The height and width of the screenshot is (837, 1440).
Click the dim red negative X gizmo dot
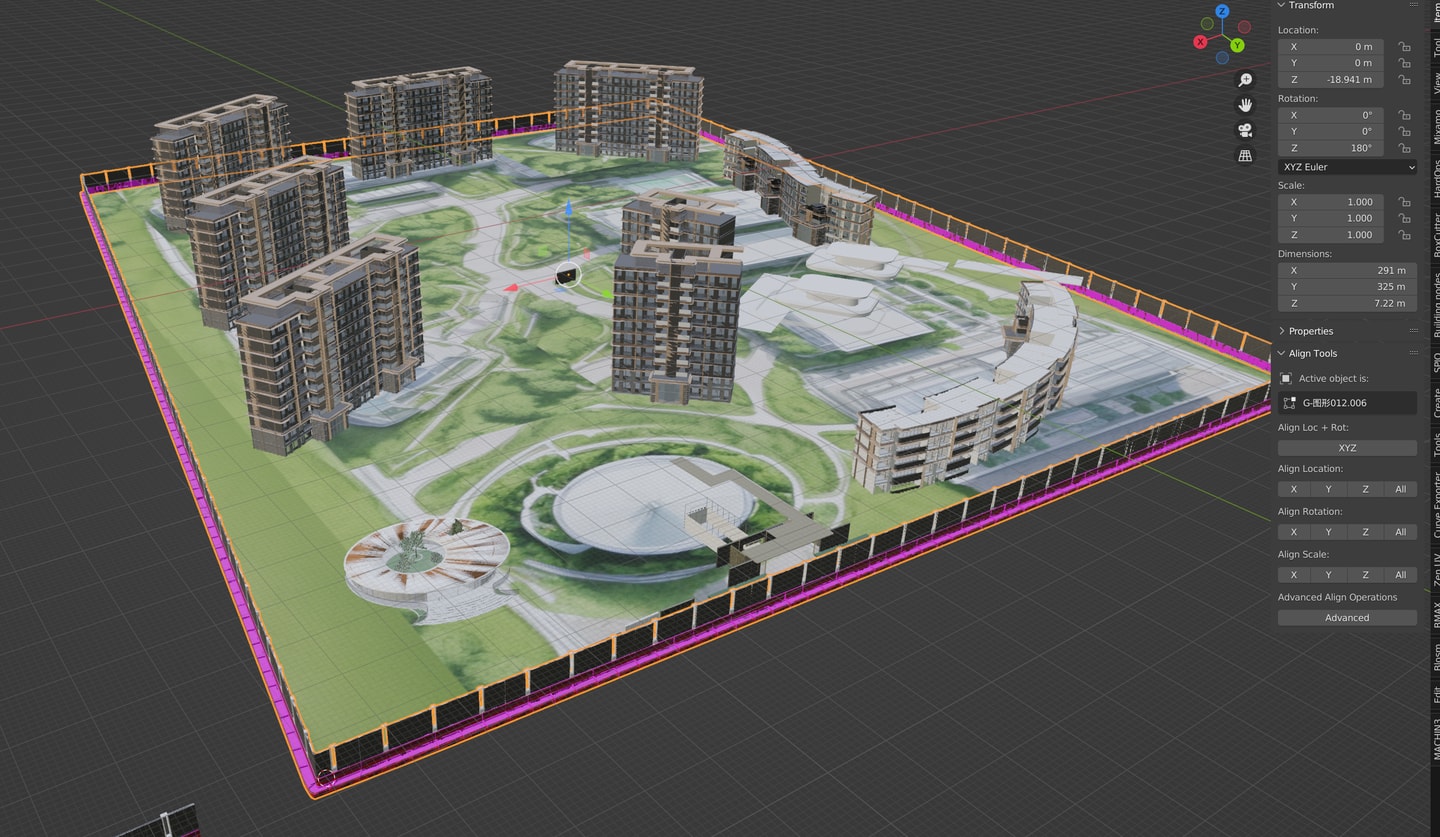(x=1244, y=27)
